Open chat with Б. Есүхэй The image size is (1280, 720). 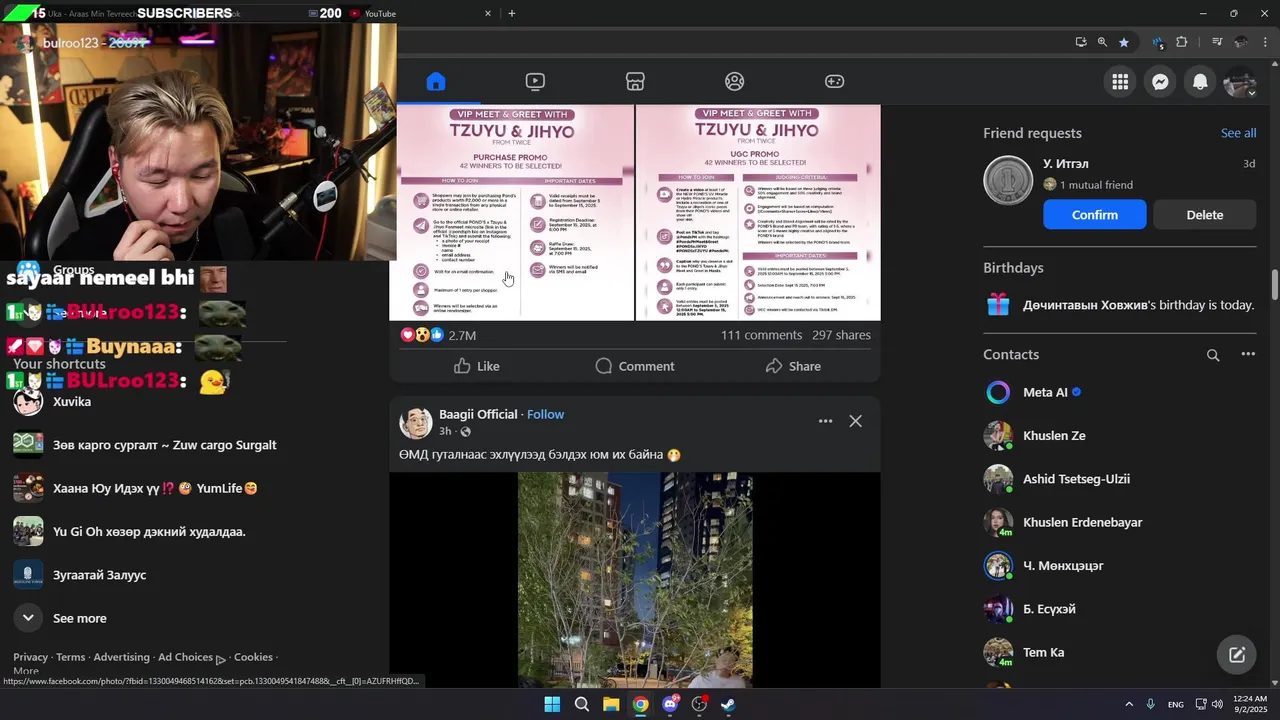pyautogui.click(x=1120, y=609)
